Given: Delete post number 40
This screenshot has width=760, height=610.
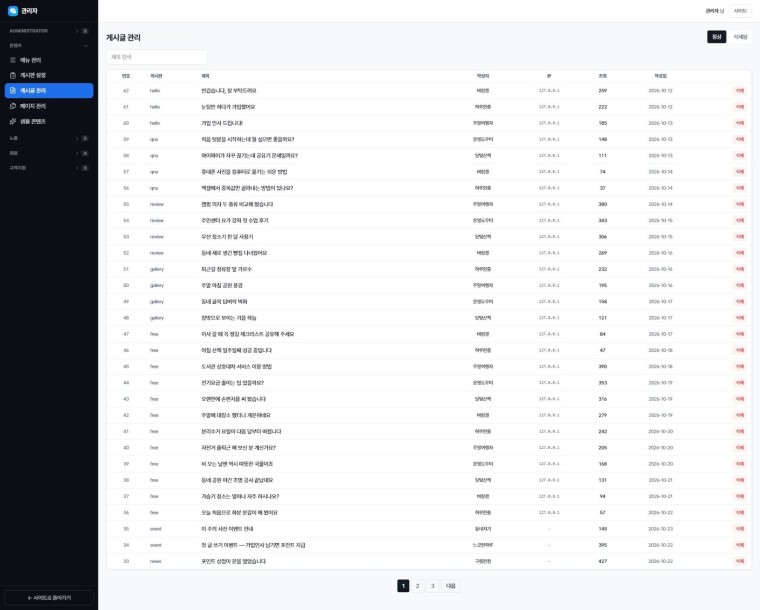Looking at the screenshot, I should click(x=740, y=448).
